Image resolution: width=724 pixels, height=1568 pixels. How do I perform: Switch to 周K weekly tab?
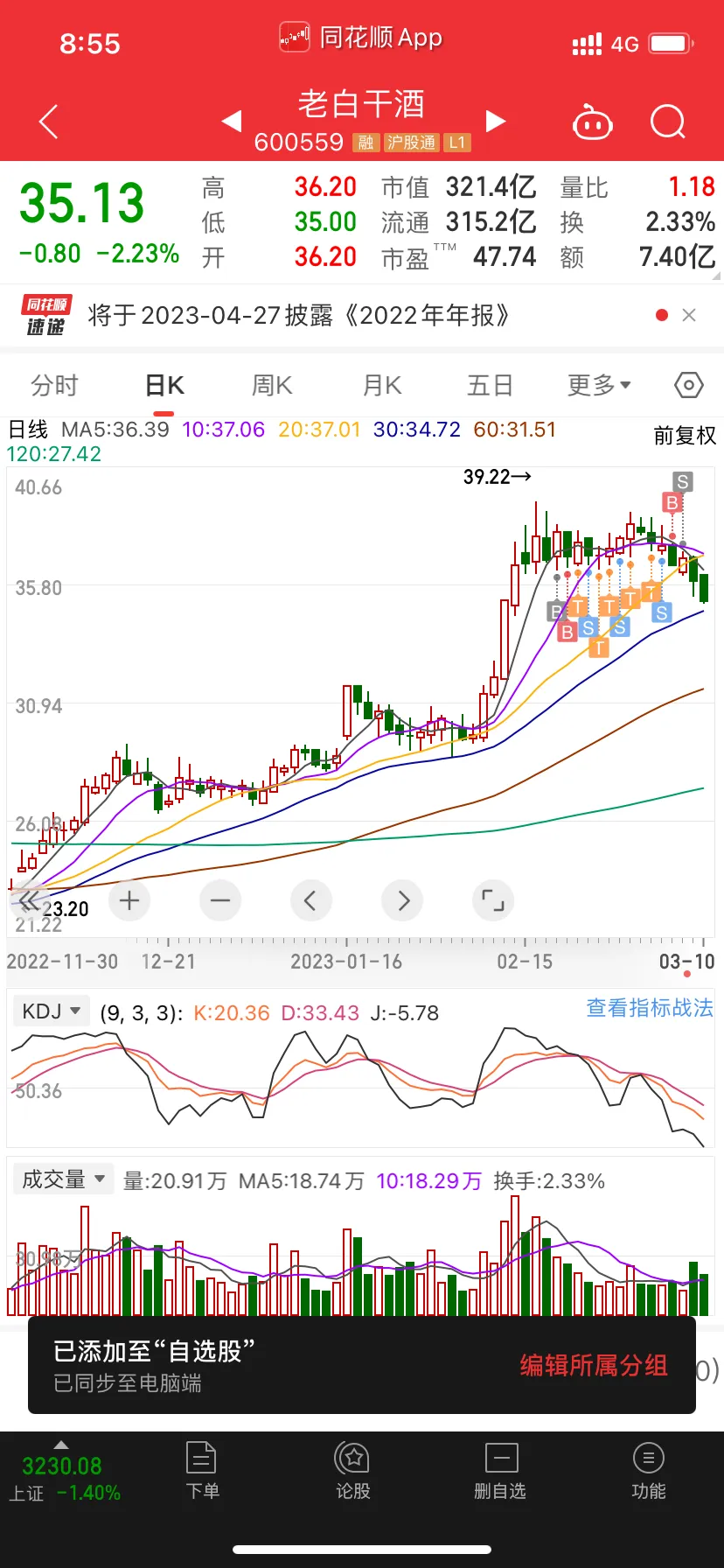[x=272, y=385]
